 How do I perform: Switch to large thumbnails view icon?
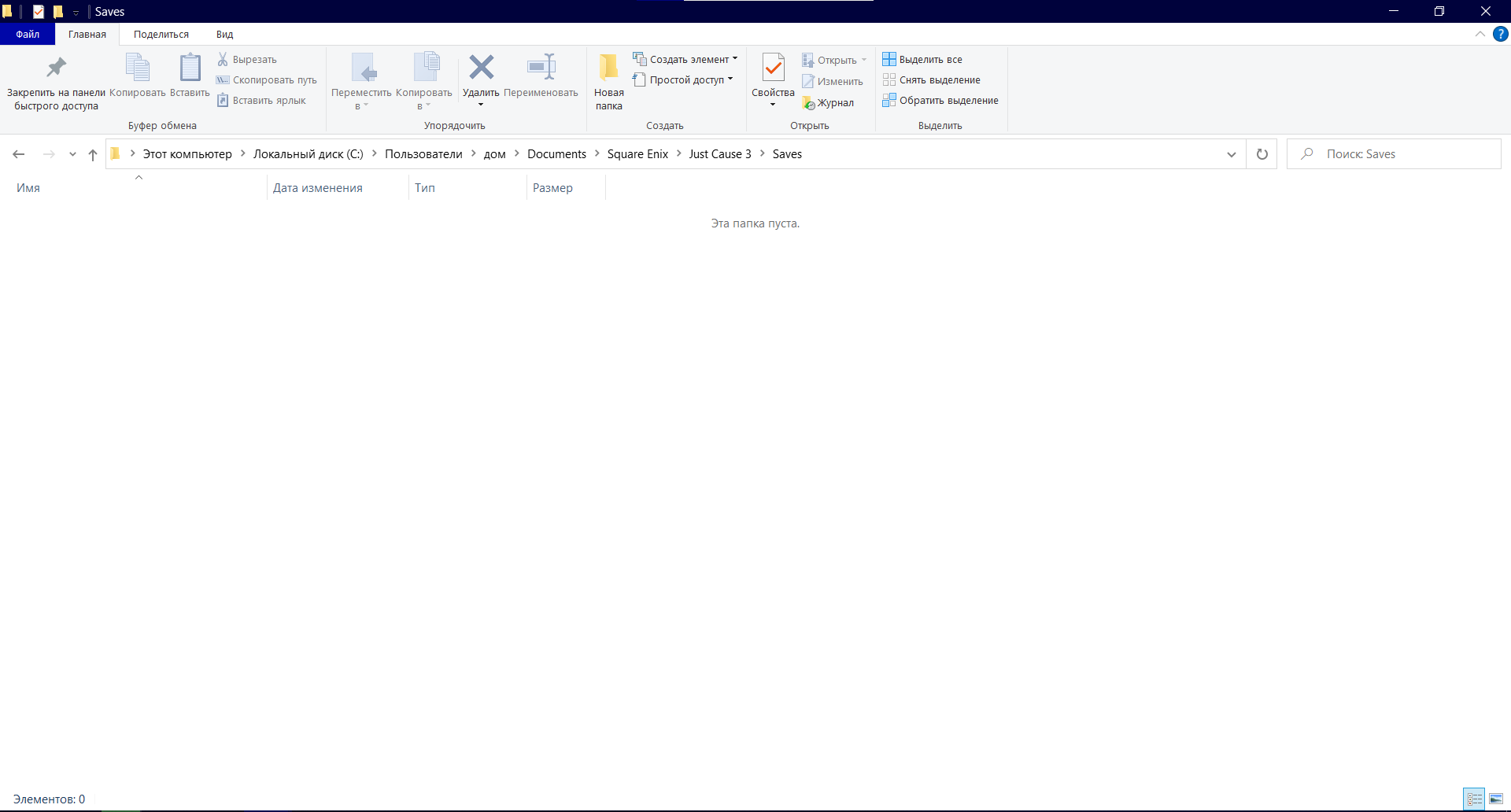[1496, 799]
